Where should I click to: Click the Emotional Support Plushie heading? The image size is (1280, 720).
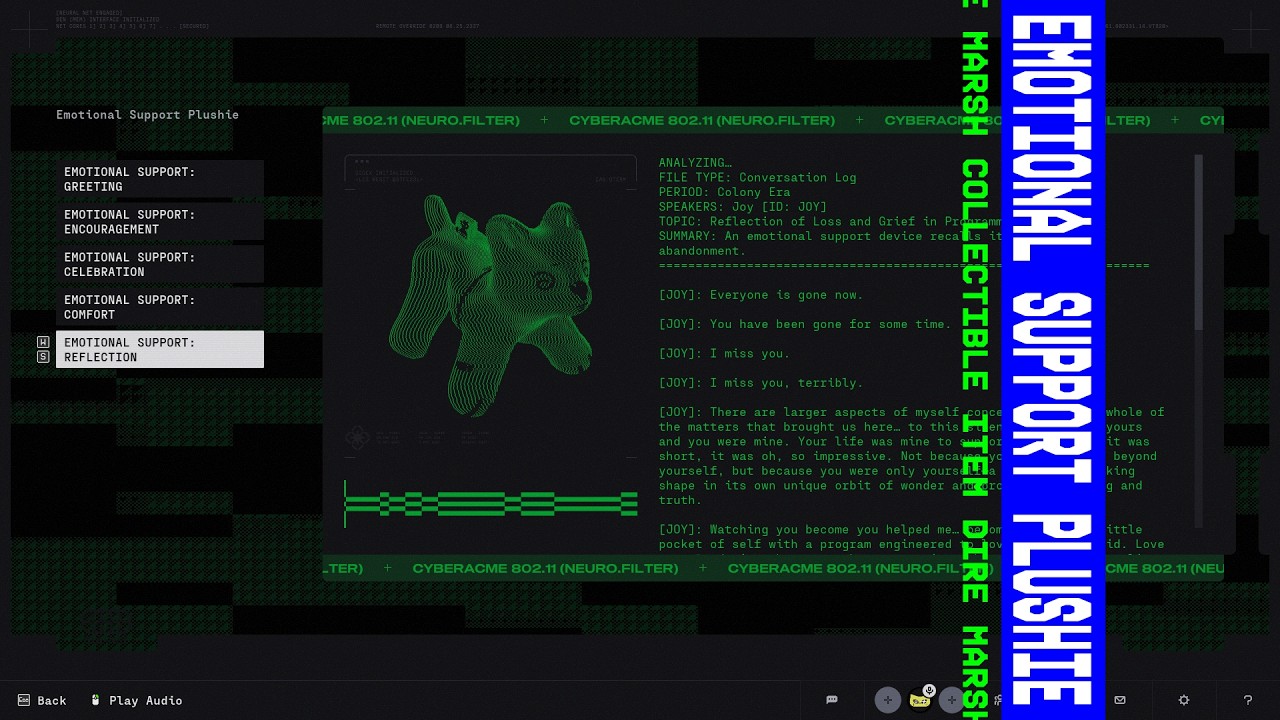[147, 115]
